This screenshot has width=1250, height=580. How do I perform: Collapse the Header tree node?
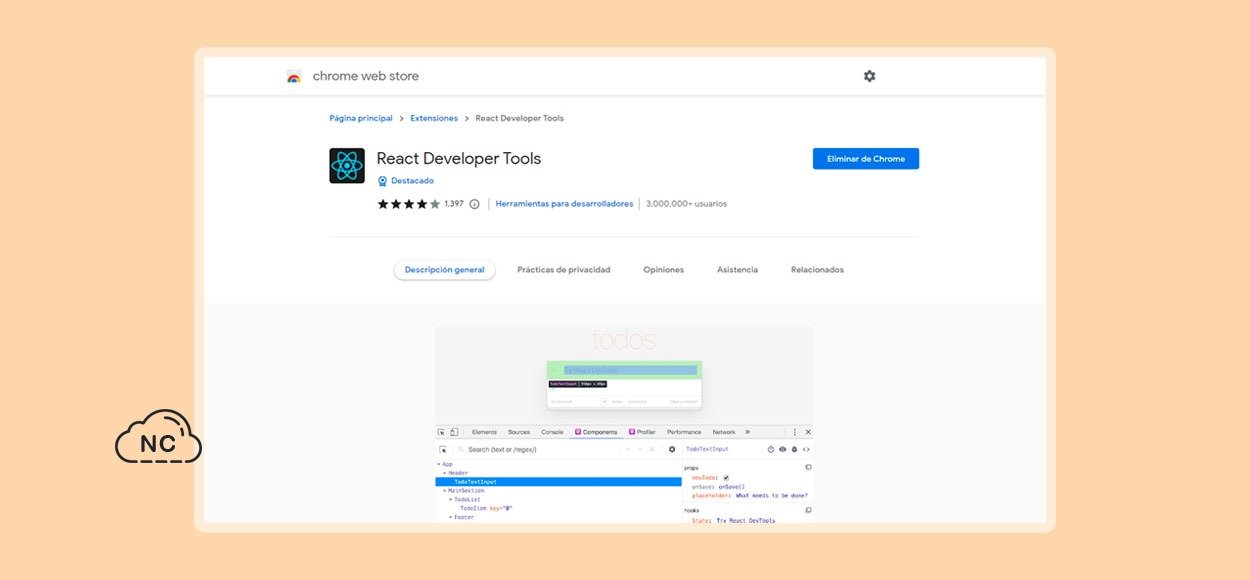pos(445,473)
